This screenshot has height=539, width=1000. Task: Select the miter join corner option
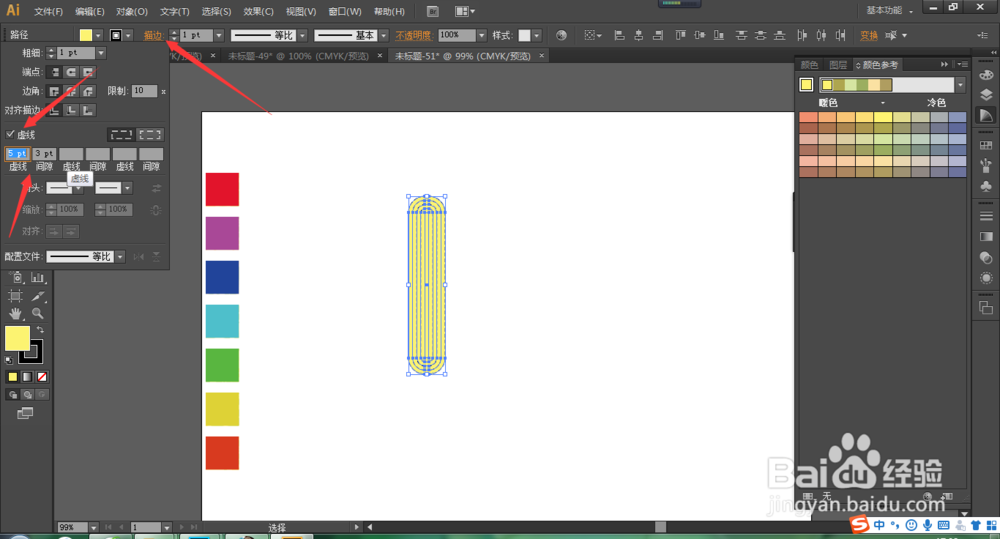[x=54, y=91]
